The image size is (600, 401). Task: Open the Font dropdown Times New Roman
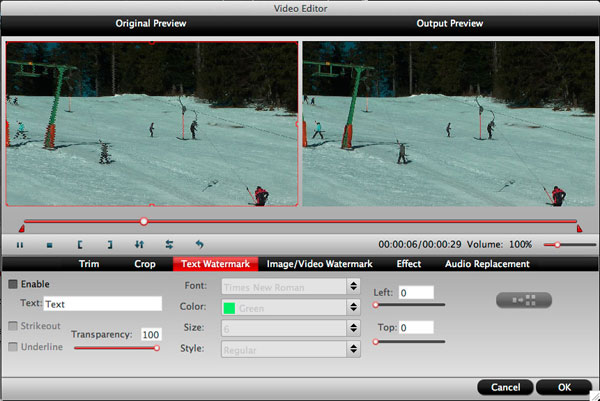coord(290,286)
